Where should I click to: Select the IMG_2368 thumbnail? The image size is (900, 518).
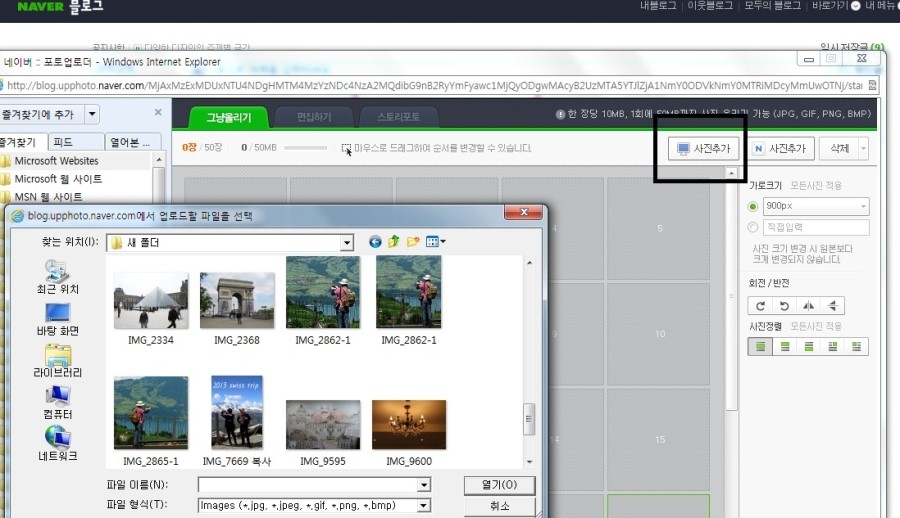click(237, 300)
